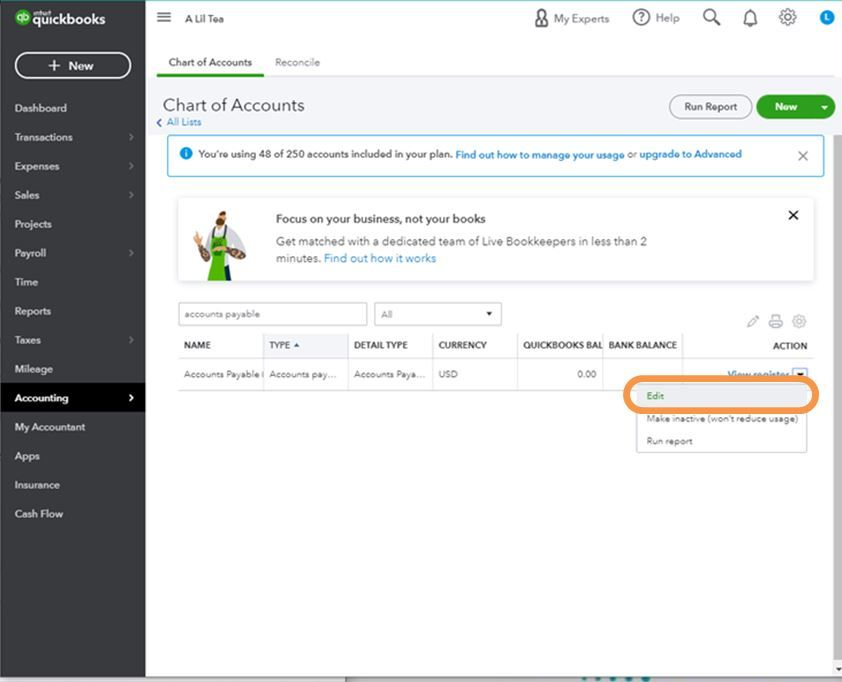Click the print list icon

775,321
